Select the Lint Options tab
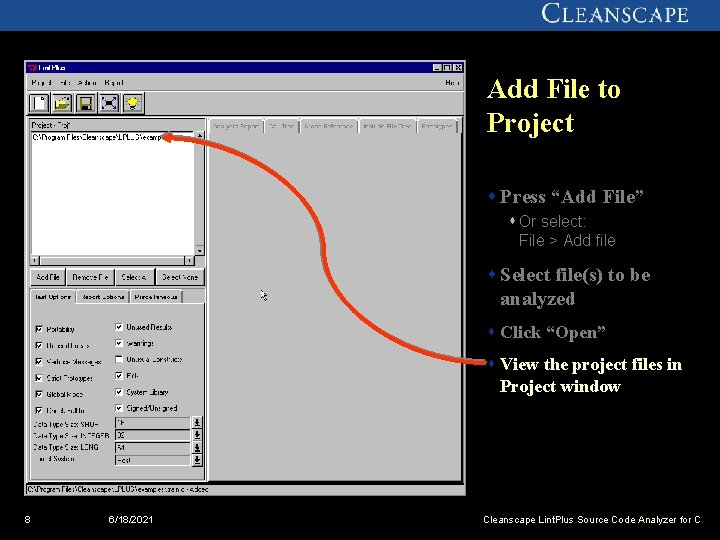 click(x=53, y=297)
